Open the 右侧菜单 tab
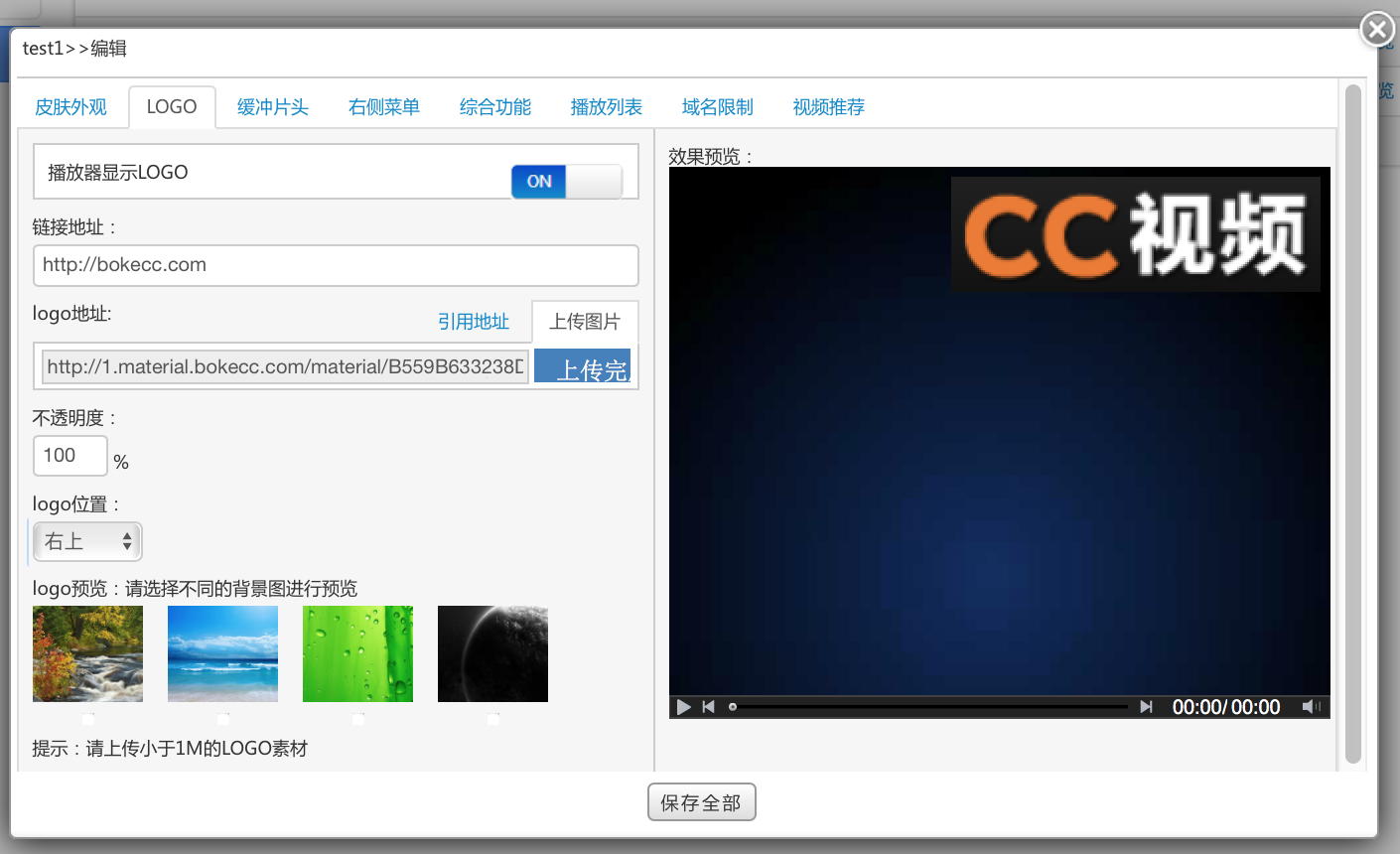The image size is (1400, 854). pyautogui.click(x=383, y=107)
